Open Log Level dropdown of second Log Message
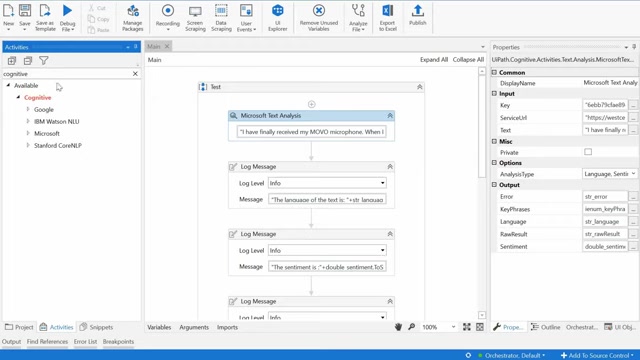The width and height of the screenshot is (640, 360). coord(382,250)
